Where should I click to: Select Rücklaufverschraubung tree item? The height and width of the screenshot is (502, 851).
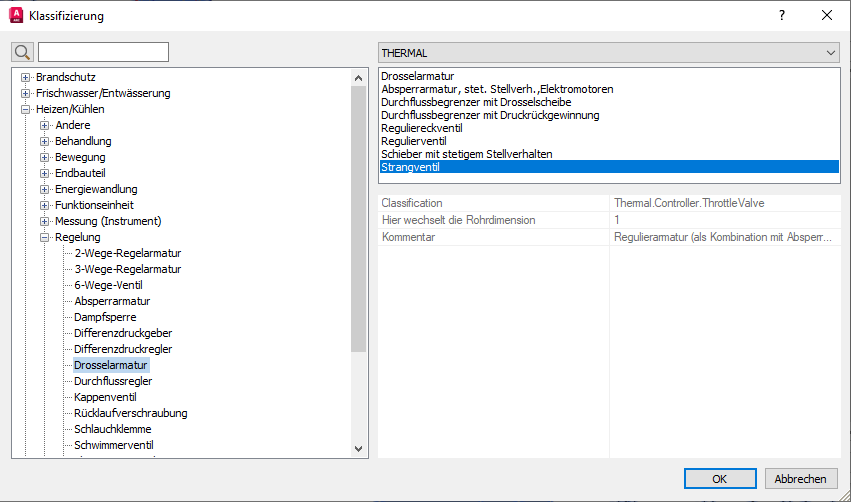131,413
